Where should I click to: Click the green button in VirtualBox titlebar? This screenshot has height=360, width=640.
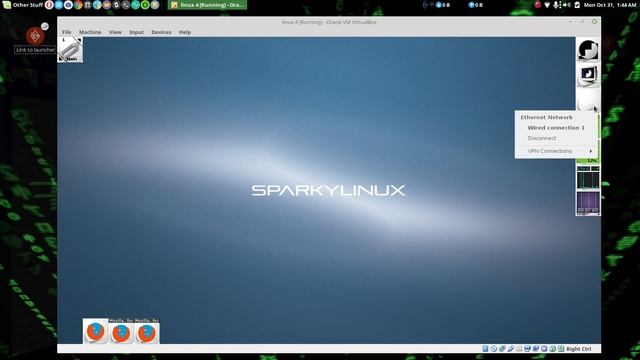tap(594, 22)
